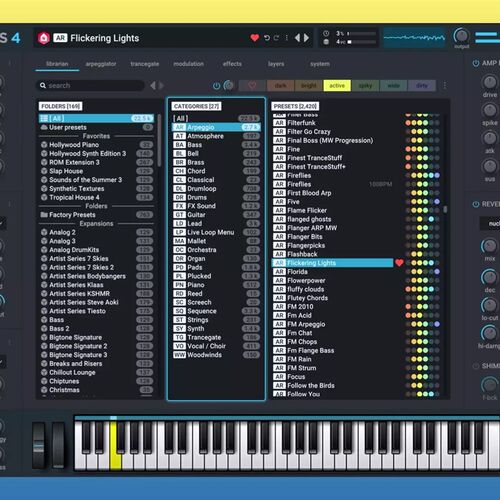Viewport: 500px width, 500px height.
Task: Click the magnifier icon in the search box
Action: point(43,86)
